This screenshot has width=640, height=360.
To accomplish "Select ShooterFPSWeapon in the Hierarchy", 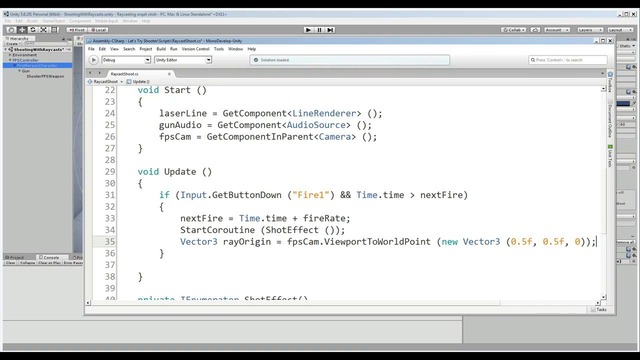I will [45, 76].
